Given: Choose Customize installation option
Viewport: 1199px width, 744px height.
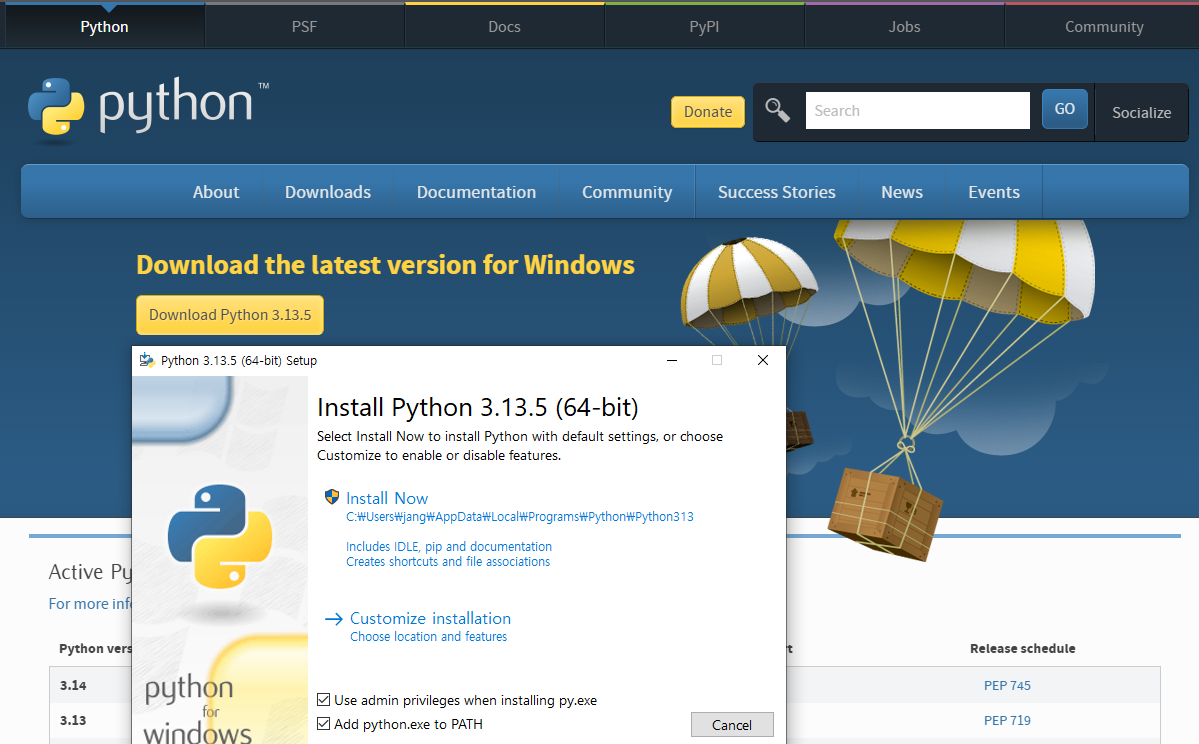Looking at the screenshot, I should pyautogui.click(x=431, y=618).
